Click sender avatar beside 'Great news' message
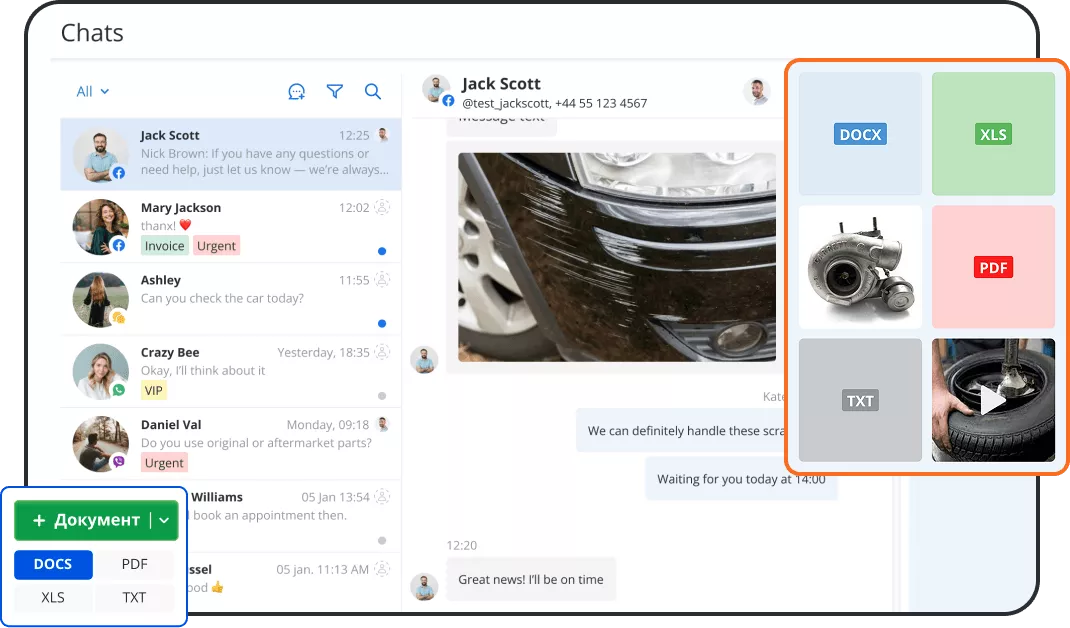 point(424,587)
